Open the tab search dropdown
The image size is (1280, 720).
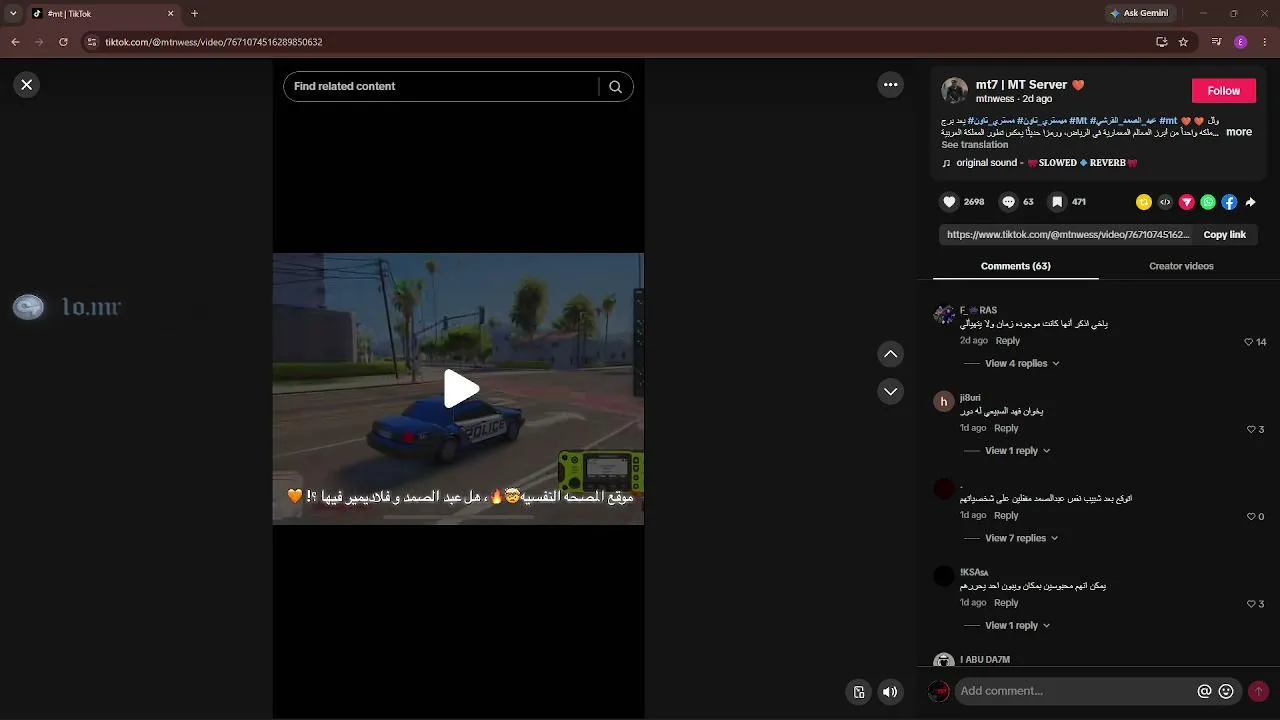[x=13, y=14]
